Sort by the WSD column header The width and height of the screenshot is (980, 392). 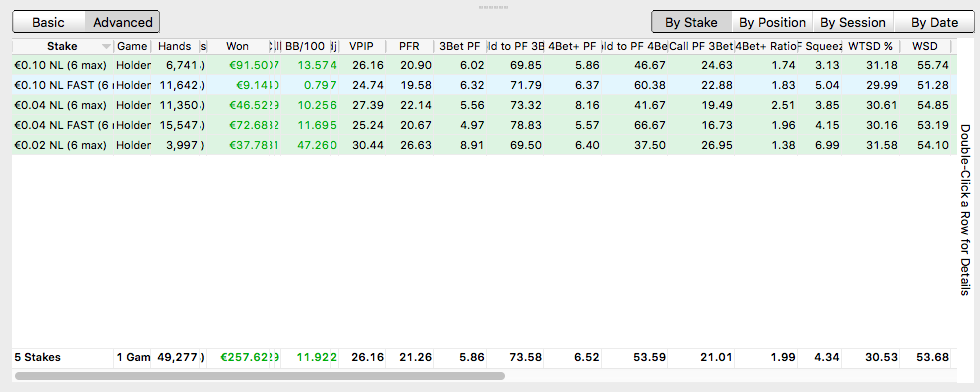pyautogui.click(x=925, y=46)
